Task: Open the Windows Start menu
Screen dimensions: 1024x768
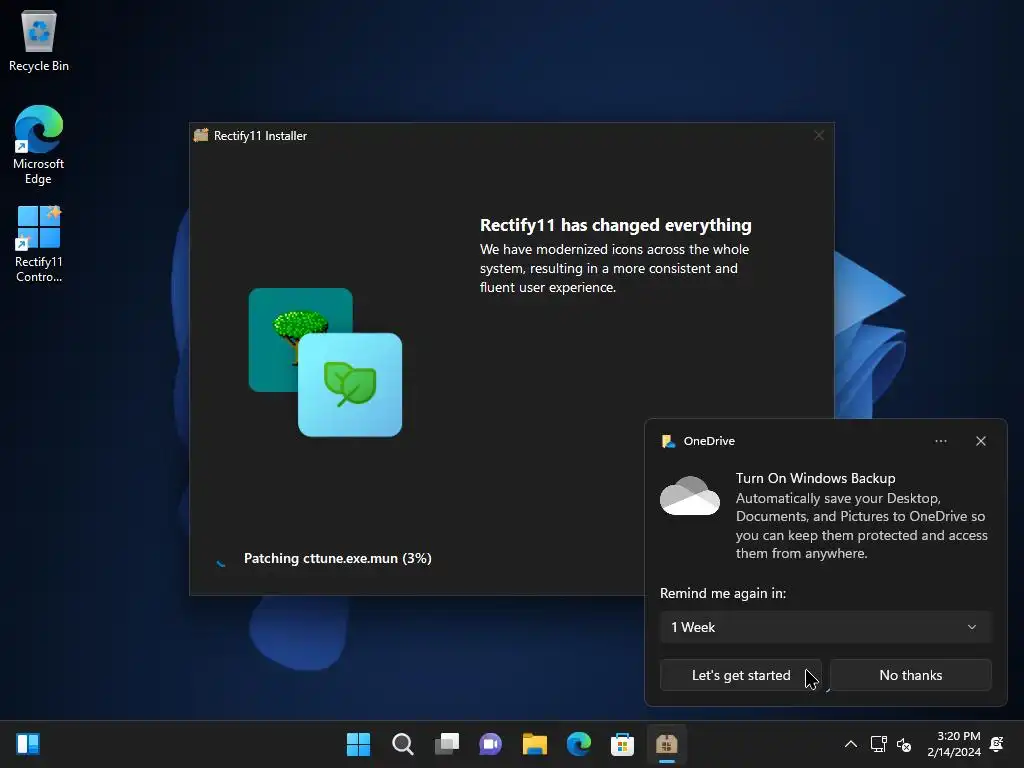Action: 358,744
